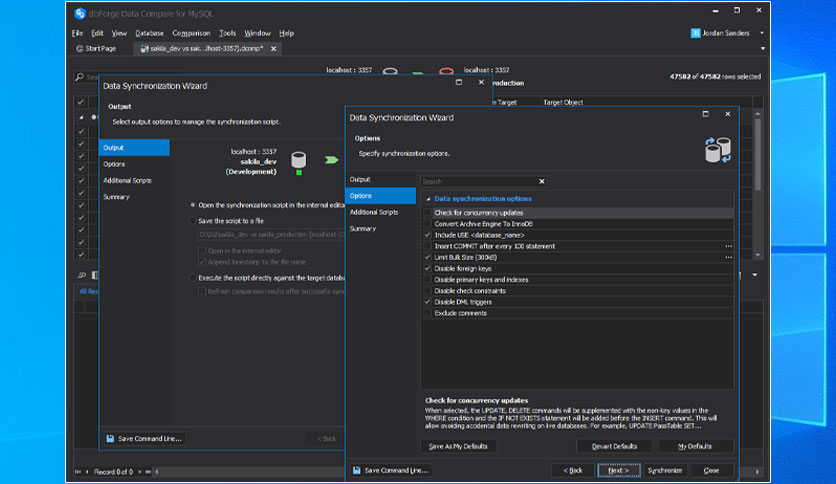Go to last record in navigator
This screenshot has height=484, width=836.
click(x=148, y=472)
